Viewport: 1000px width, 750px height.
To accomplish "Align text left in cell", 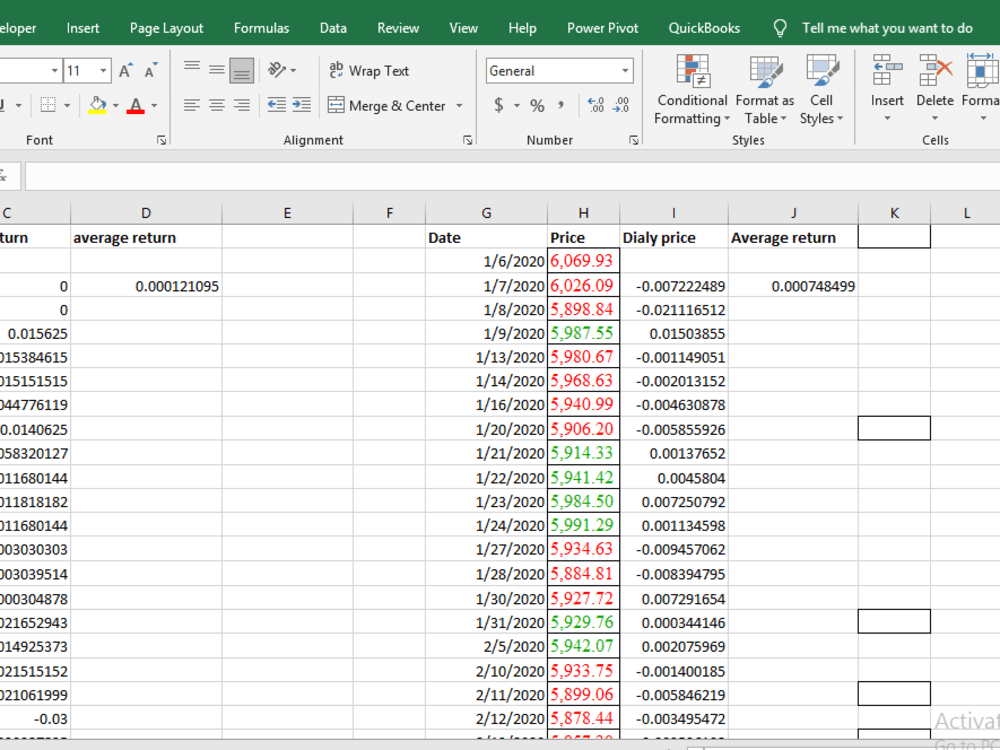I will tap(192, 105).
